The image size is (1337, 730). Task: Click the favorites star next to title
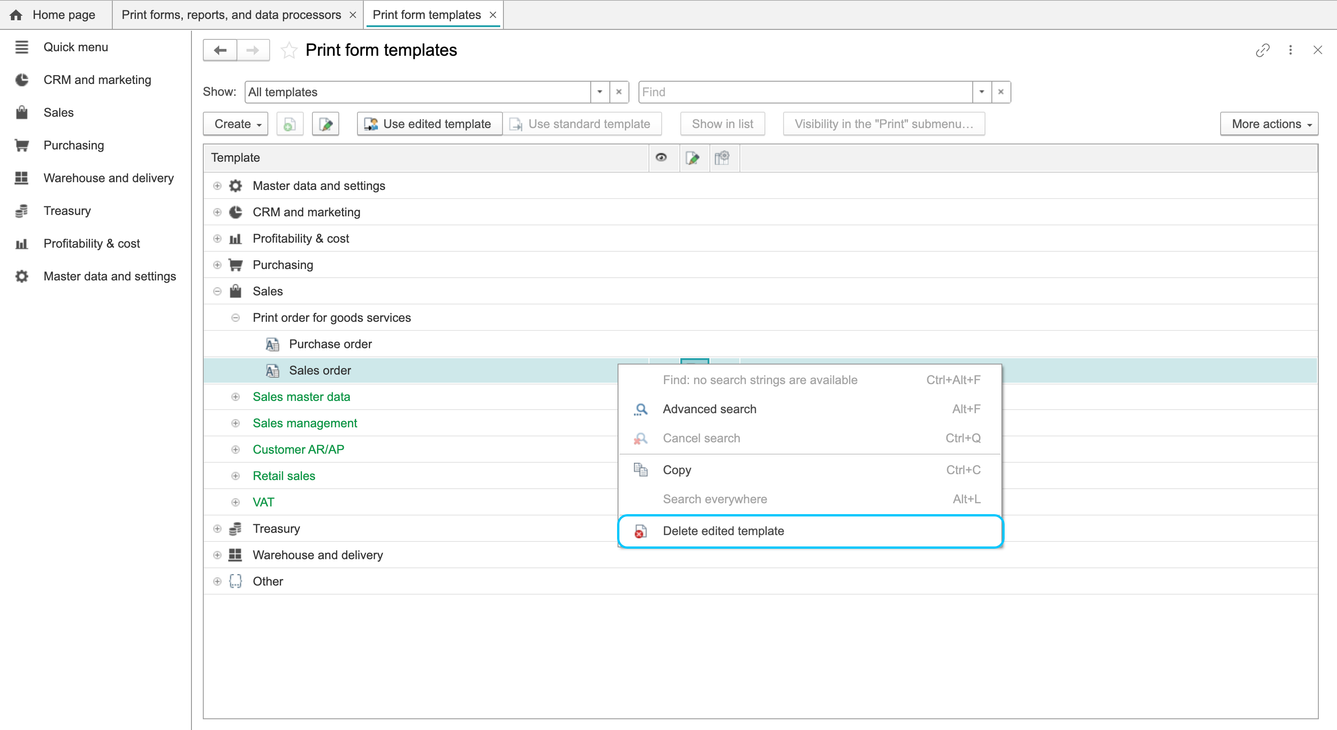(x=289, y=50)
